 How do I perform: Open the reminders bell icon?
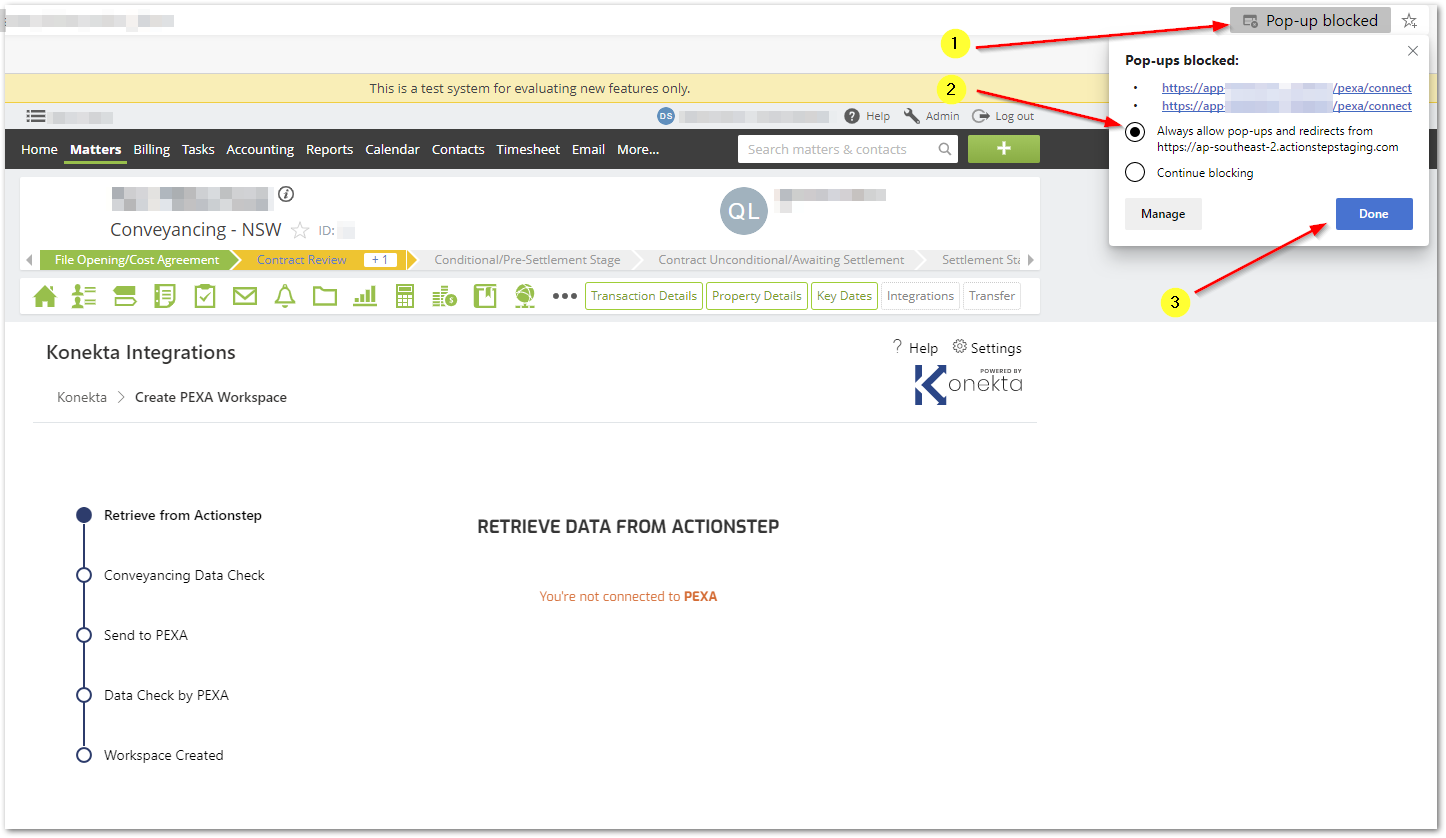(x=285, y=296)
